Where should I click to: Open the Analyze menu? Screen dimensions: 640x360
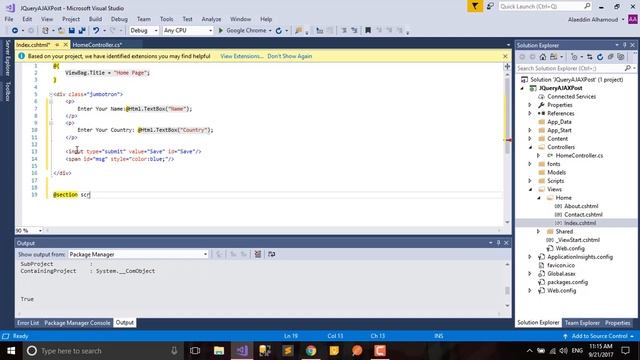click(x=211, y=19)
